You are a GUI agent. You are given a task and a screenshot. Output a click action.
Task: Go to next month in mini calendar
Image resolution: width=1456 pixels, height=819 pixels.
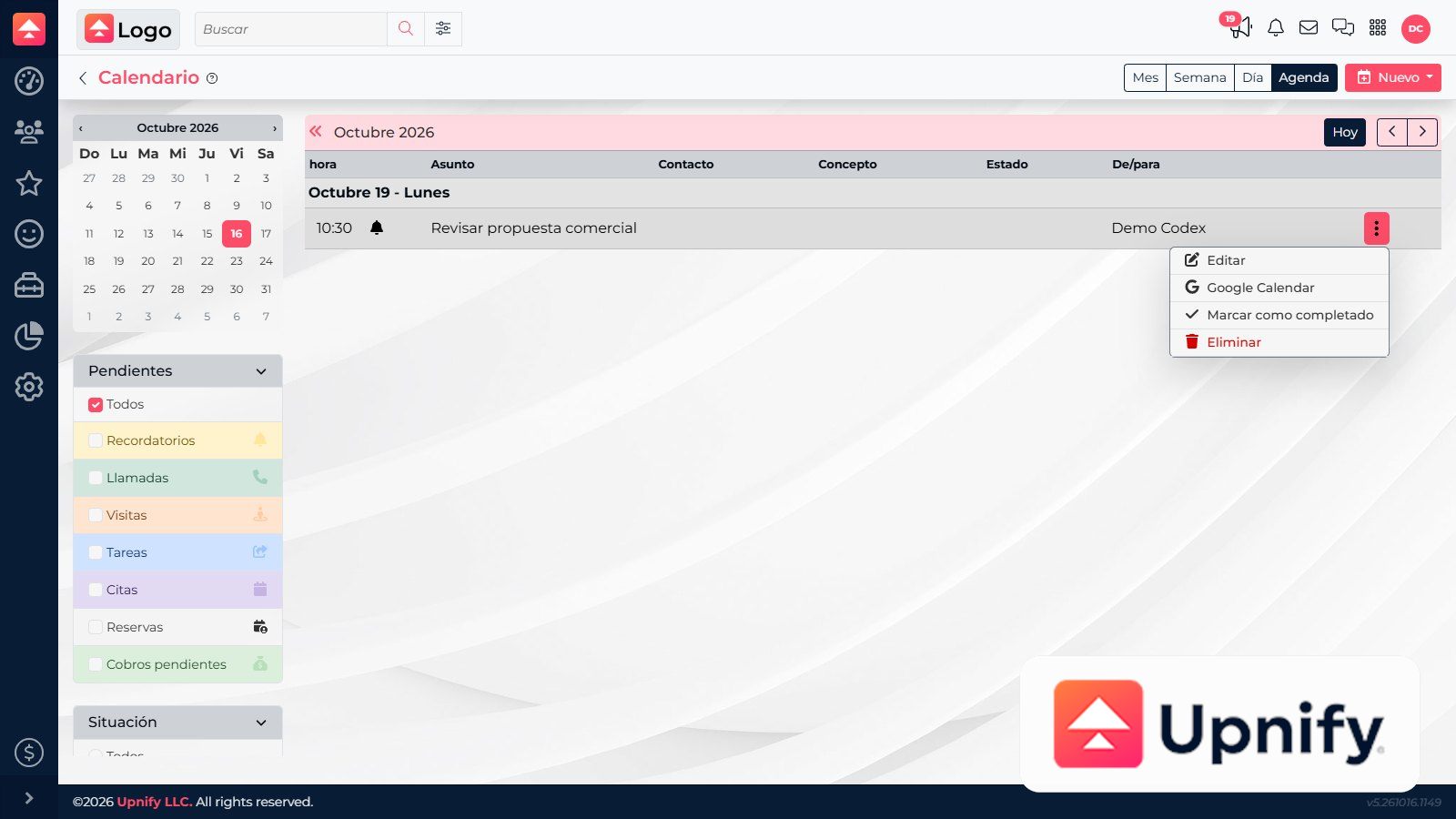[275, 128]
